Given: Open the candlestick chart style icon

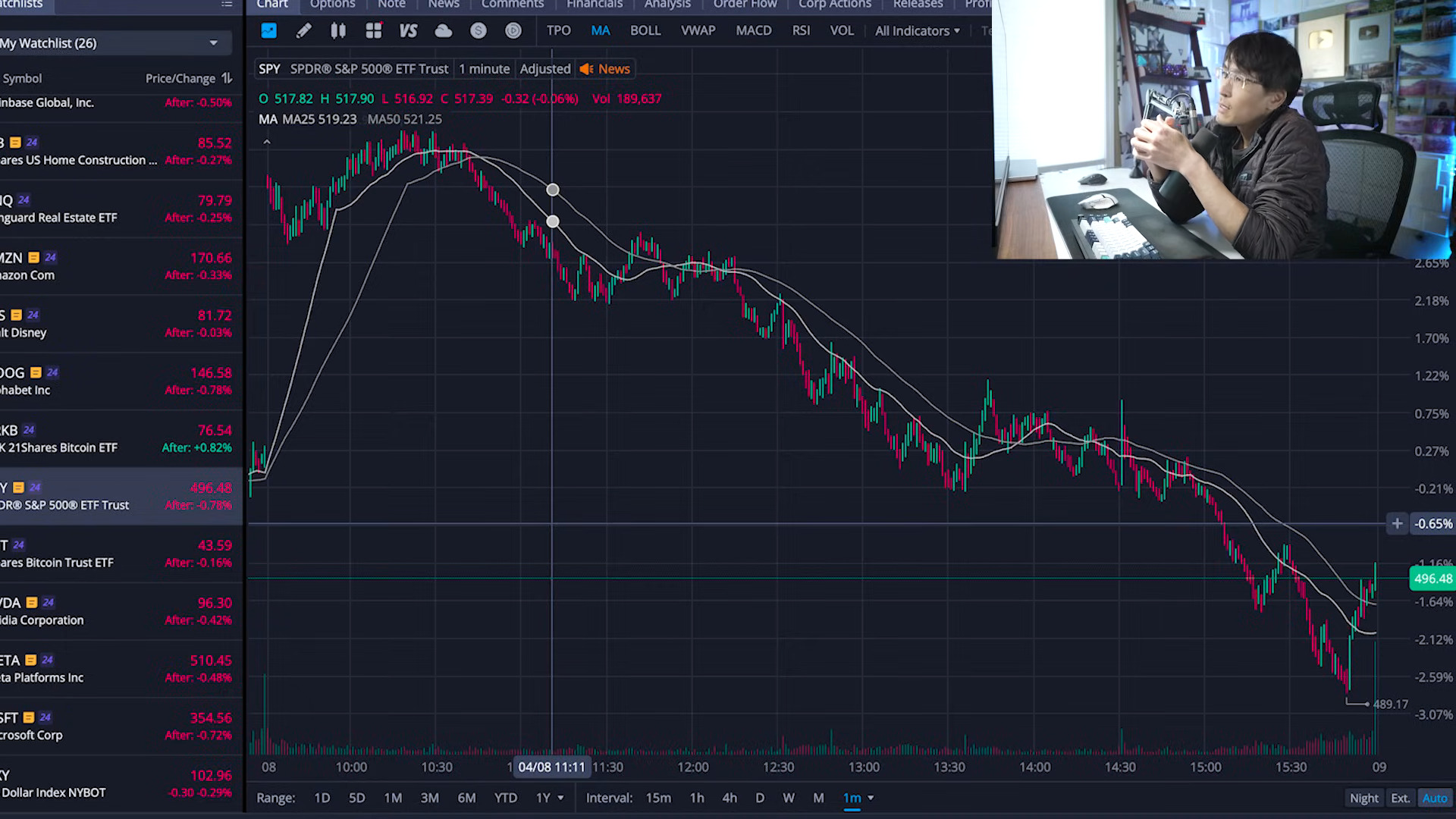Looking at the screenshot, I should (x=338, y=30).
